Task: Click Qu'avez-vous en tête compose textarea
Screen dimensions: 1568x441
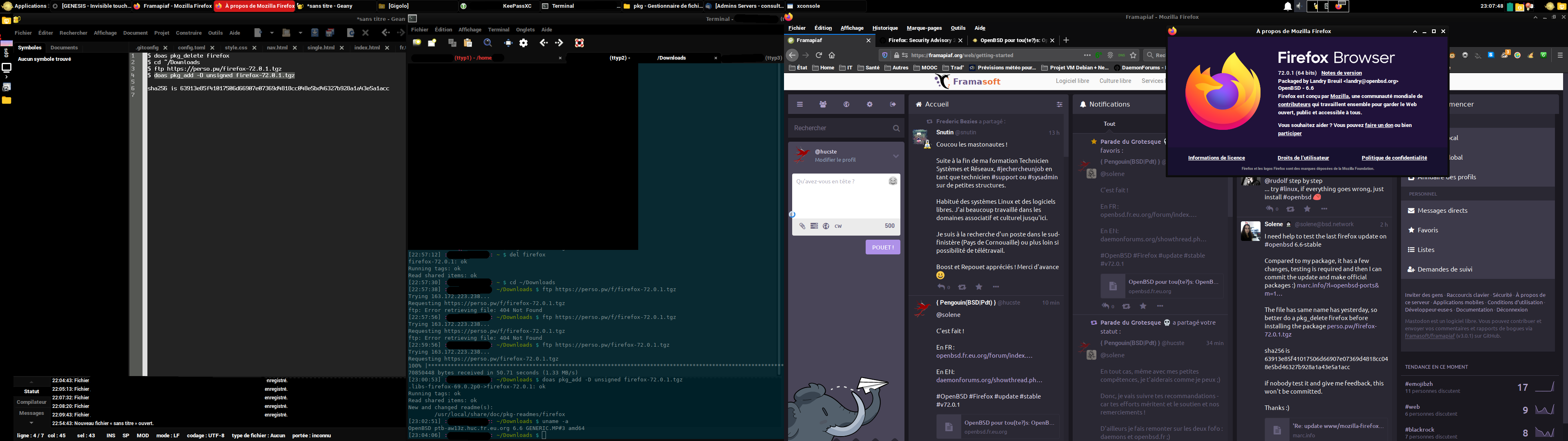Action: click(846, 196)
